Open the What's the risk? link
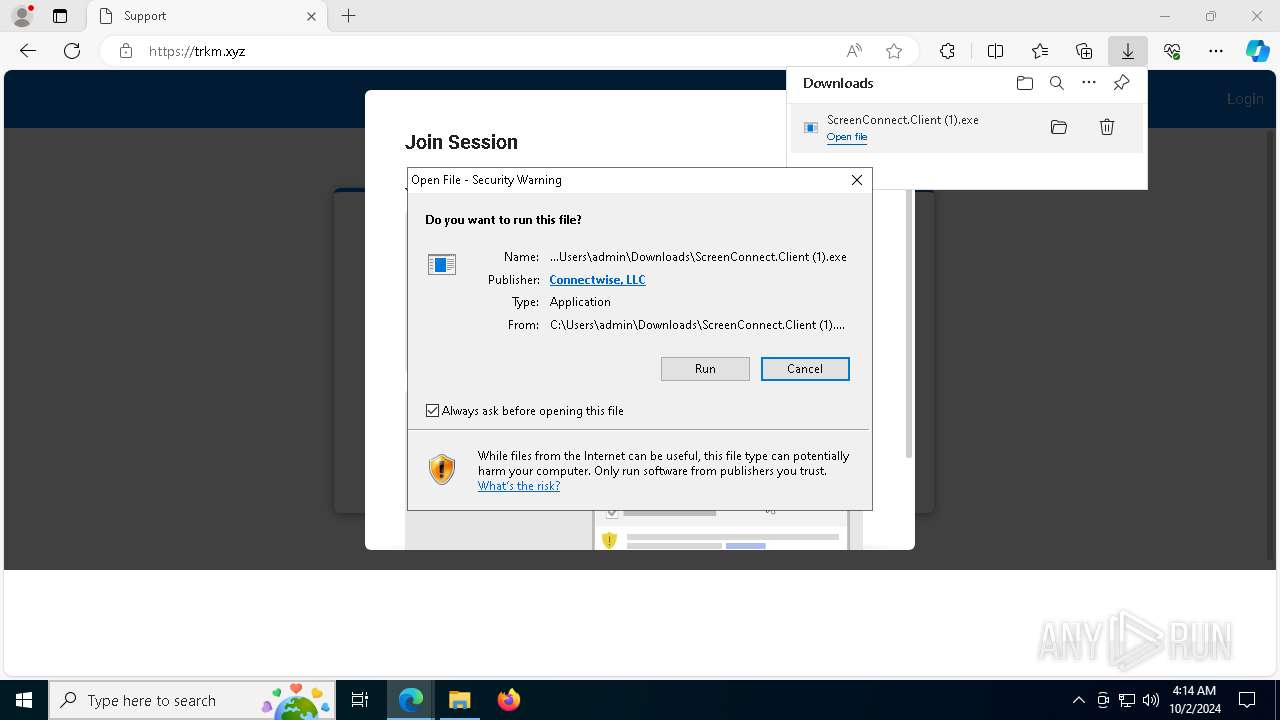The width and height of the screenshot is (1280, 720). pyautogui.click(x=519, y=486)
